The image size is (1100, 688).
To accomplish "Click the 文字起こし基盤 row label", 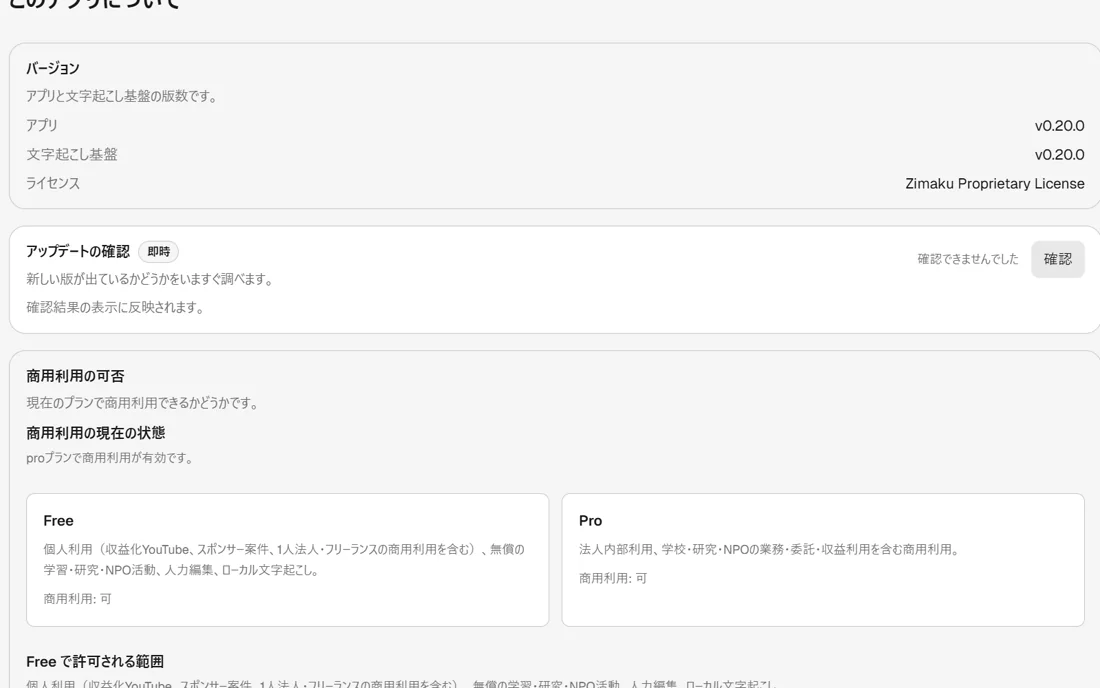I will tap(72, 155).
